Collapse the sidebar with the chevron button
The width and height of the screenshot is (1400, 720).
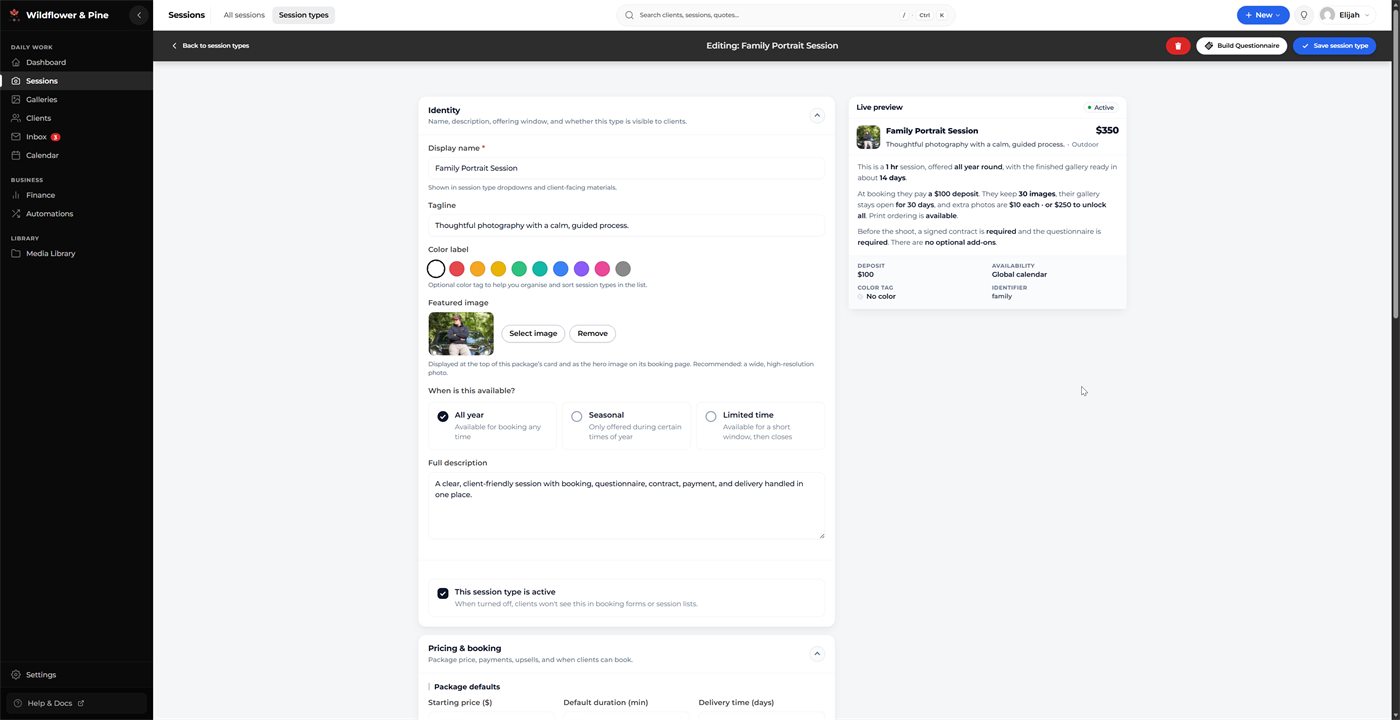(139, 15)
